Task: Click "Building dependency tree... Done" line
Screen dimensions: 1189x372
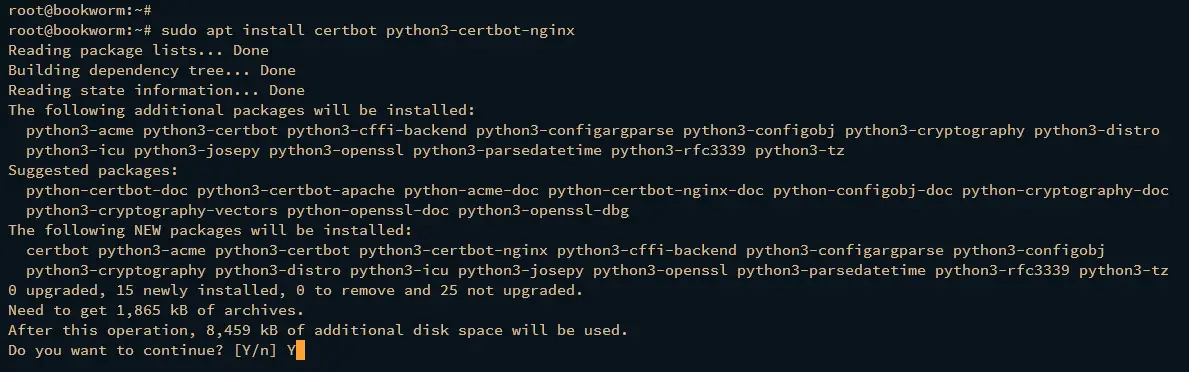Action: 152,70
